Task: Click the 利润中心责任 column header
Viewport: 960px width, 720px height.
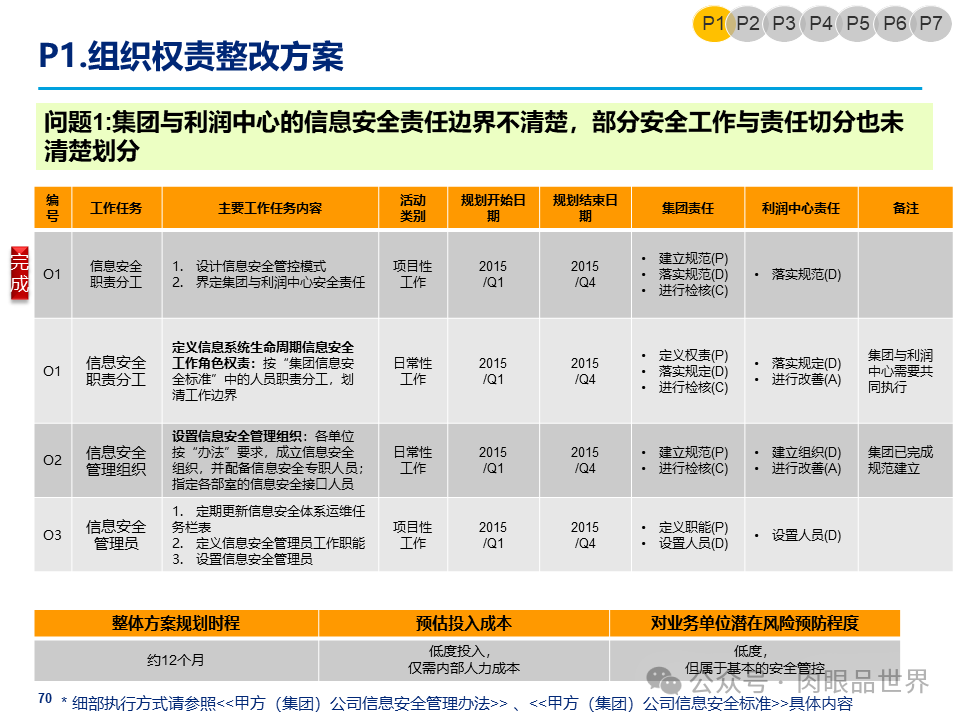Action: (x=801, y=208)
